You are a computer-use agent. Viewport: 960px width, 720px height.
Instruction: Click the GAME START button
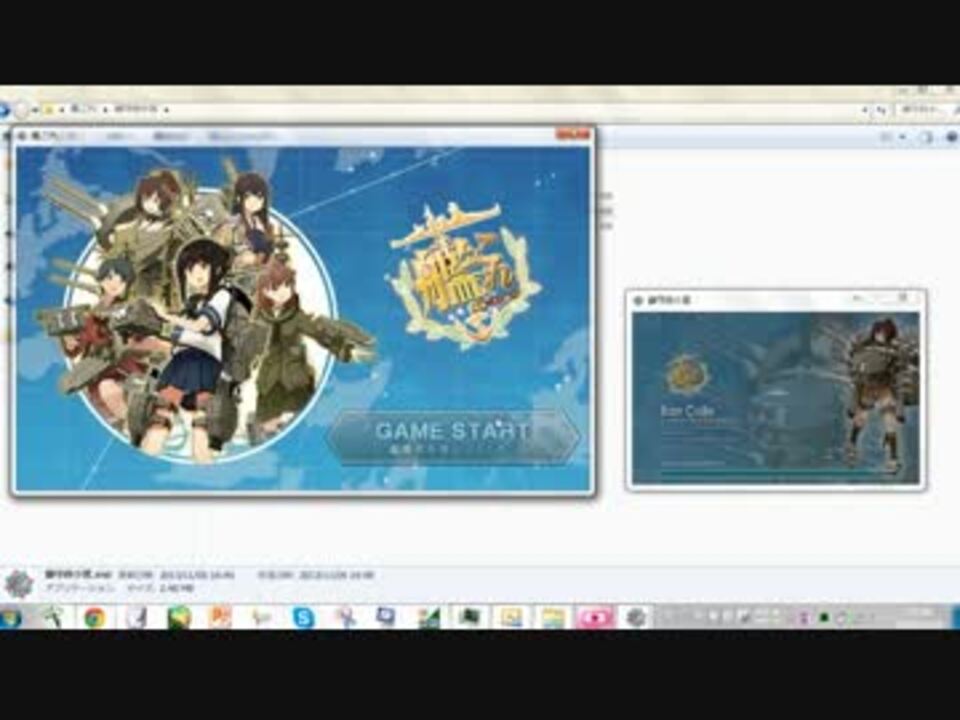(x=452, y=437)
